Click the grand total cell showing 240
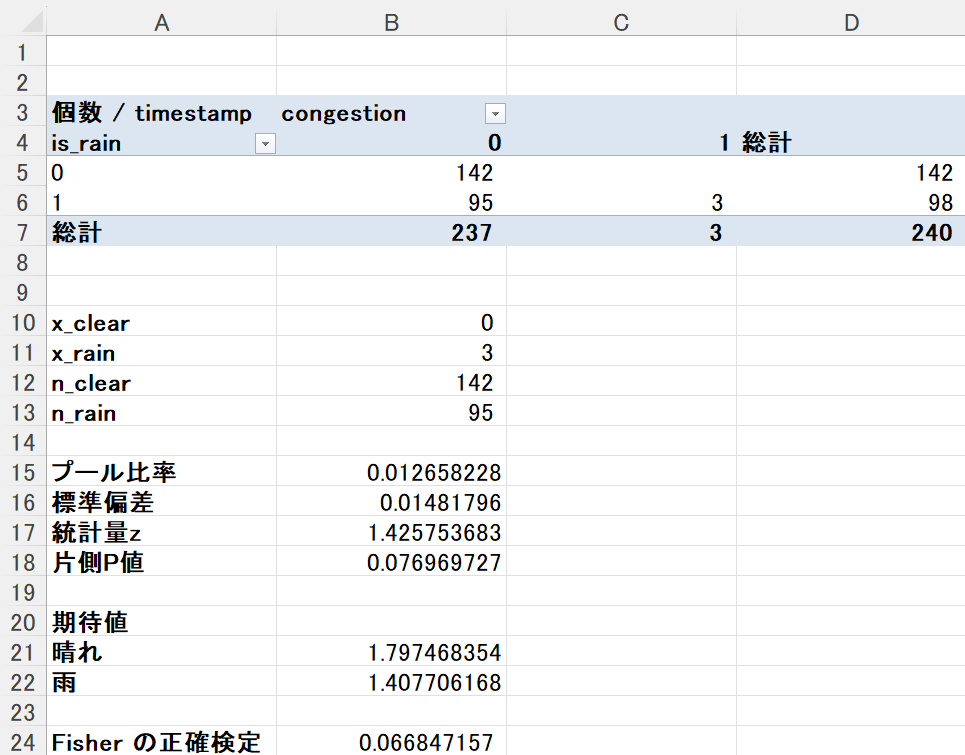The height and width of the screenshot is (755, 965). click(x=851, y=233)
